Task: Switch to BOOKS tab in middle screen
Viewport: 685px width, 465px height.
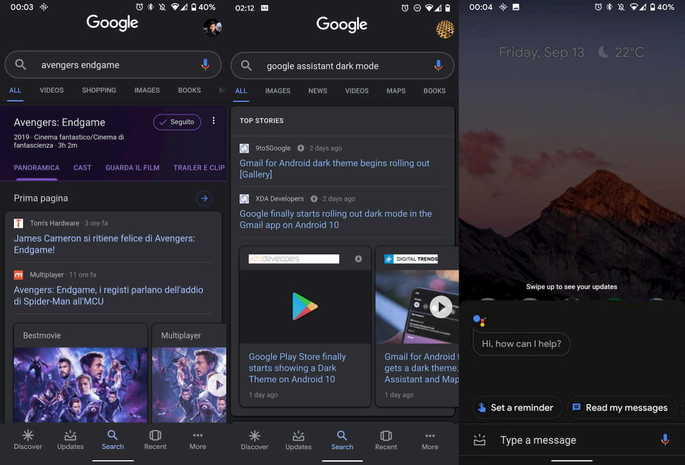Action: point(434,91)
